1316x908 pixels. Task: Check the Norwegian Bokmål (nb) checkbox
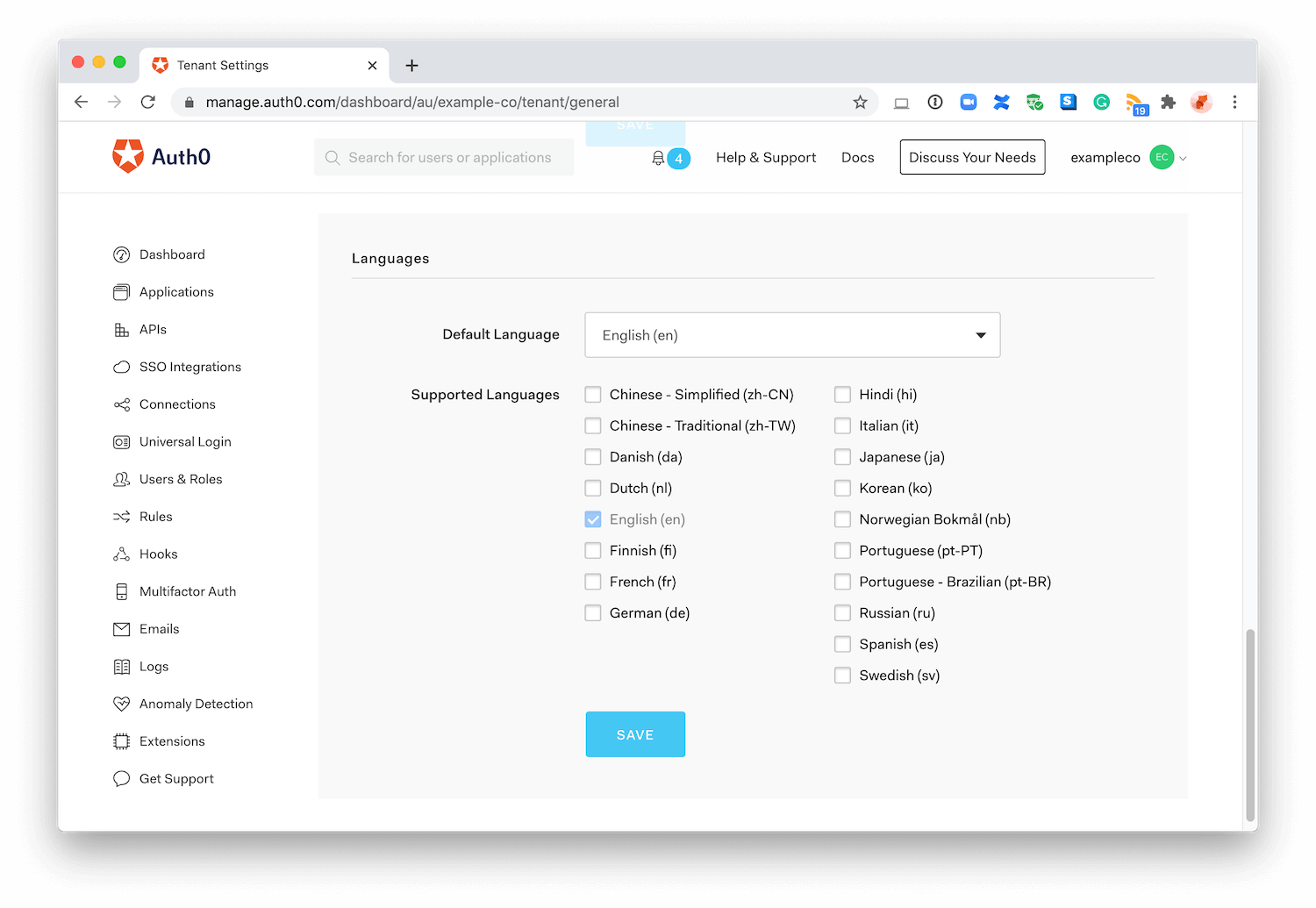coord(842,519)
